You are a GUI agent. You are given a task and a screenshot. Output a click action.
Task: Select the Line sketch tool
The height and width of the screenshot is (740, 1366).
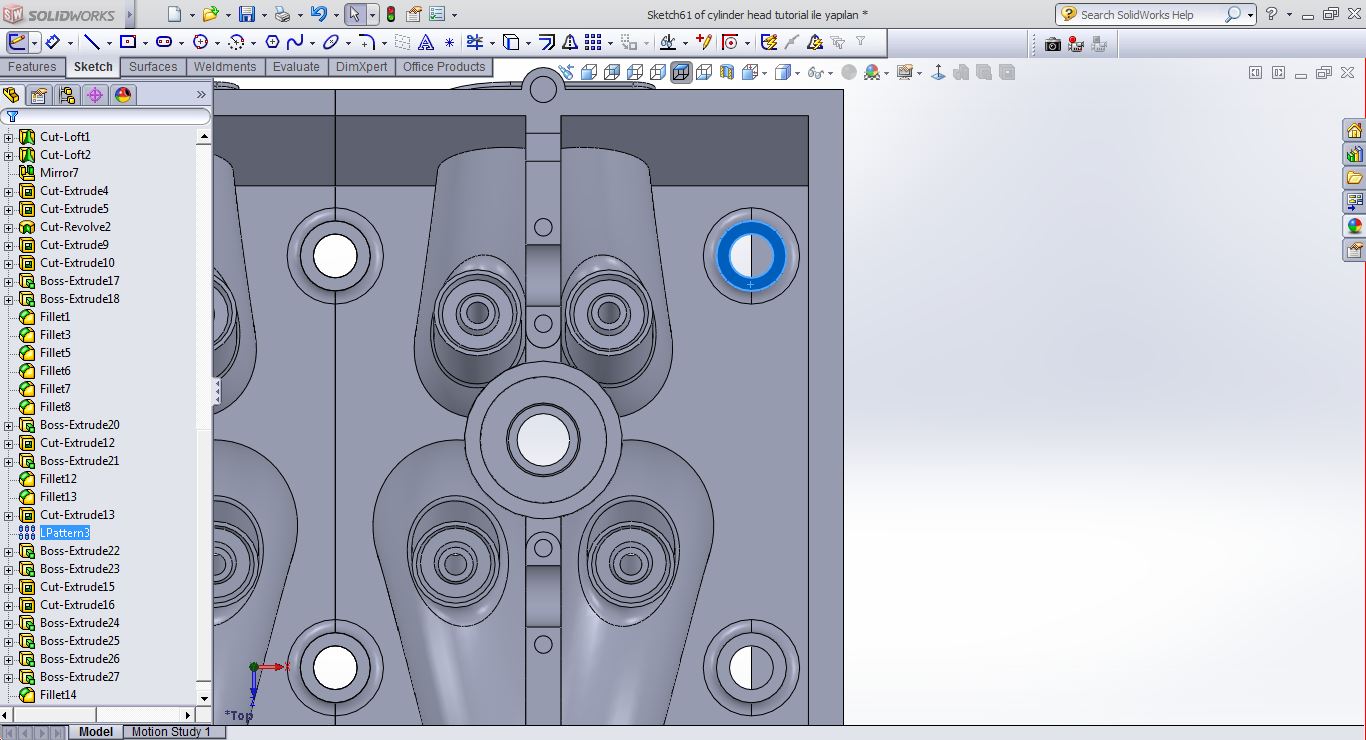[92, 42]
